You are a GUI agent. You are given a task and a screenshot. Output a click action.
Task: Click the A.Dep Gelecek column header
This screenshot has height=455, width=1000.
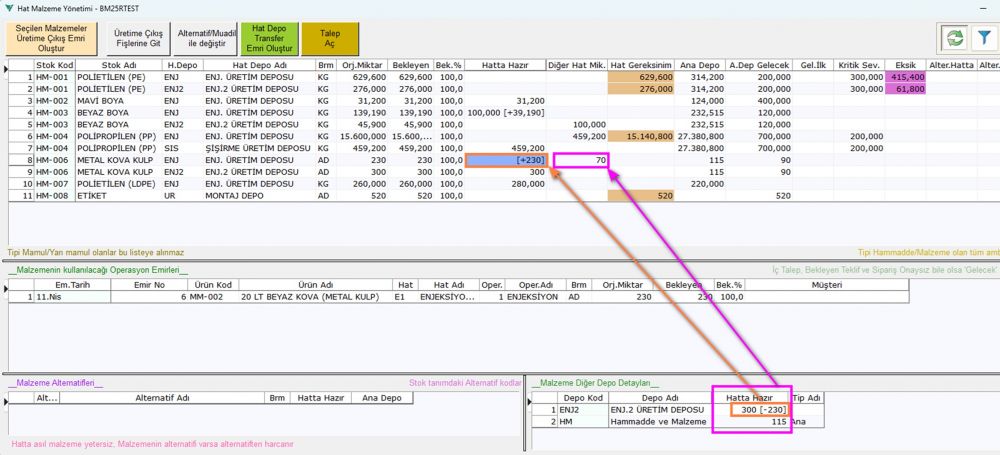point(759,65)
